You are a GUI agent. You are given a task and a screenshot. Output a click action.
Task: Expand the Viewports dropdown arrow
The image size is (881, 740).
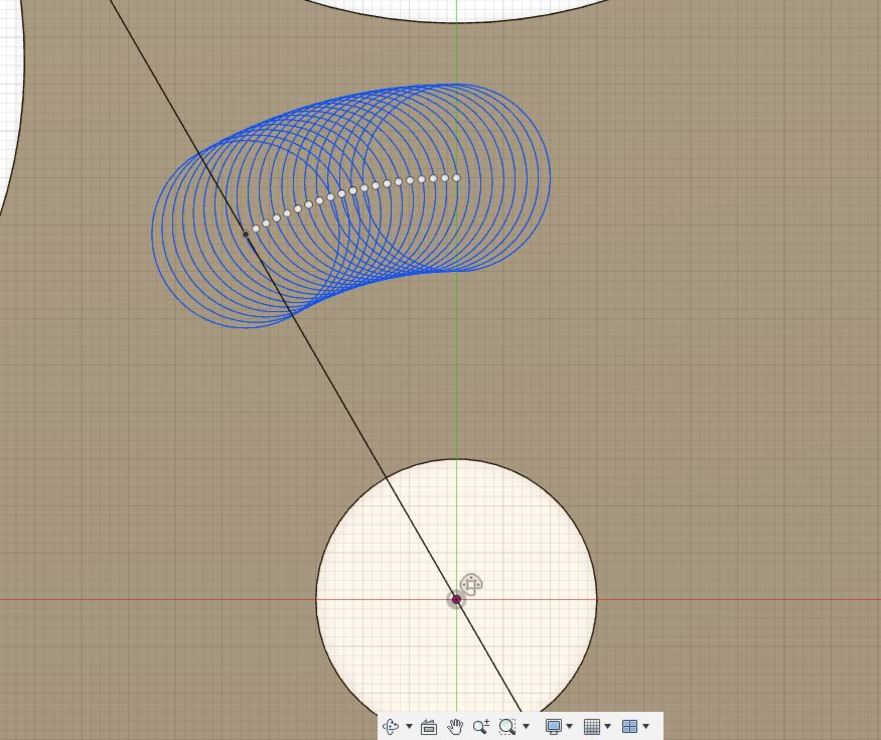pyautogui.click(x=646, y=727)
